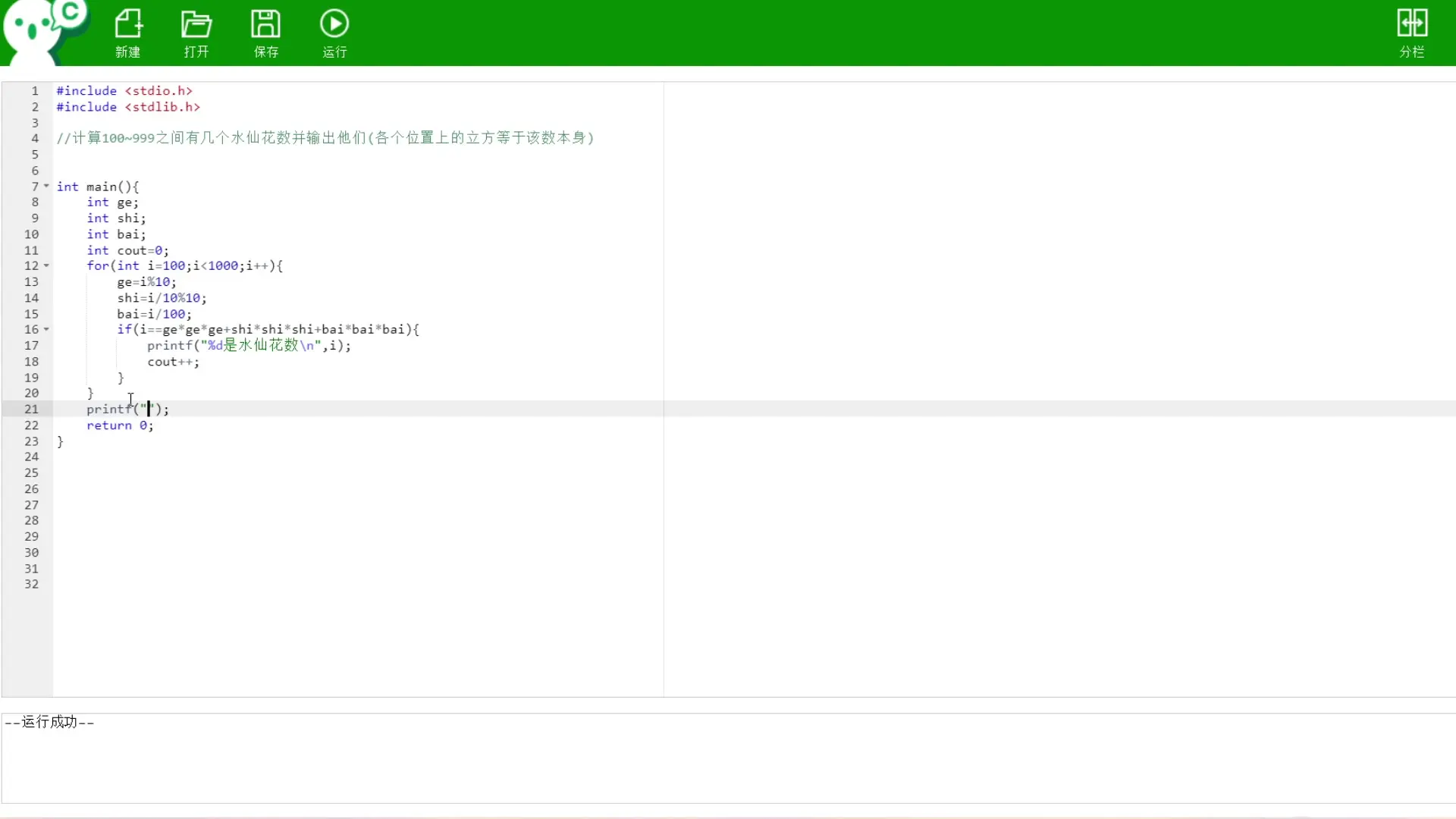Run the program with the 运行 button
The width and height of the screenshot is (1456, 819).
point(334,33)
